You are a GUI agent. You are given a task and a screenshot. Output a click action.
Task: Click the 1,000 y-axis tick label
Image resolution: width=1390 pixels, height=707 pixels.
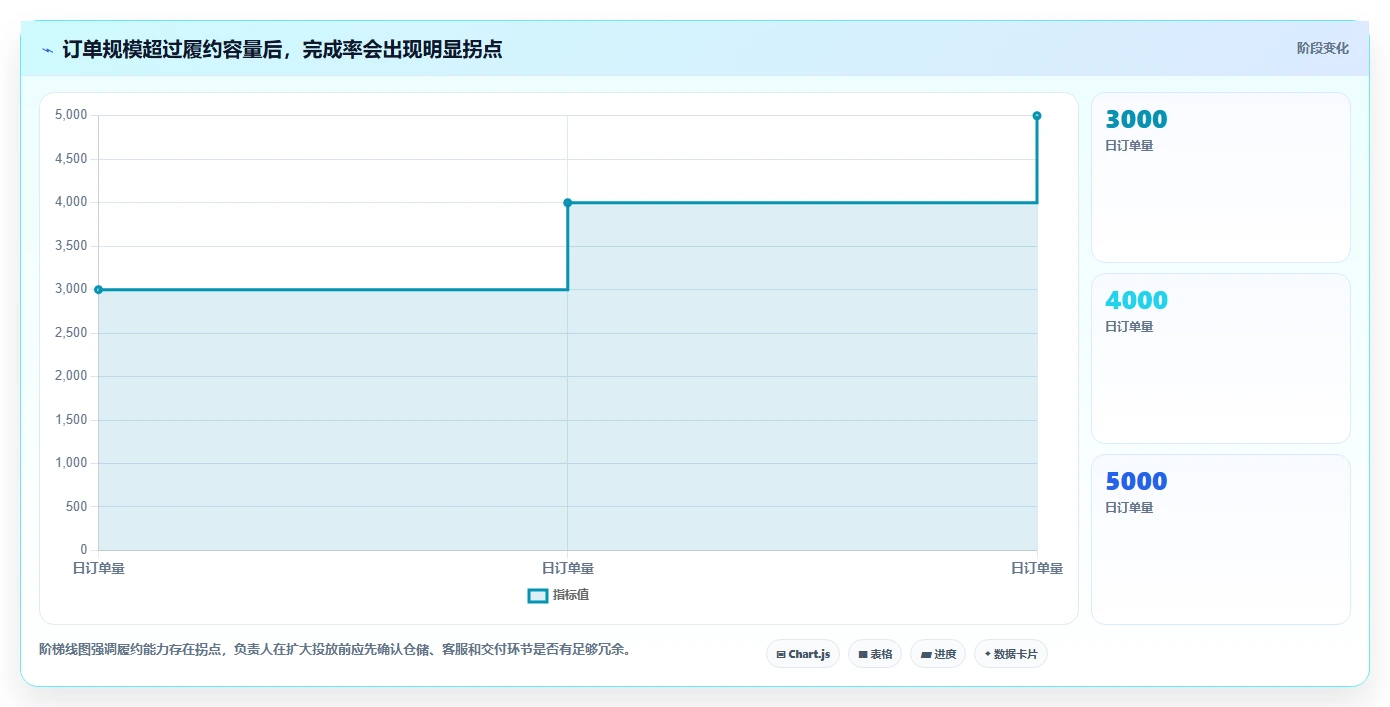pos(70,463)
